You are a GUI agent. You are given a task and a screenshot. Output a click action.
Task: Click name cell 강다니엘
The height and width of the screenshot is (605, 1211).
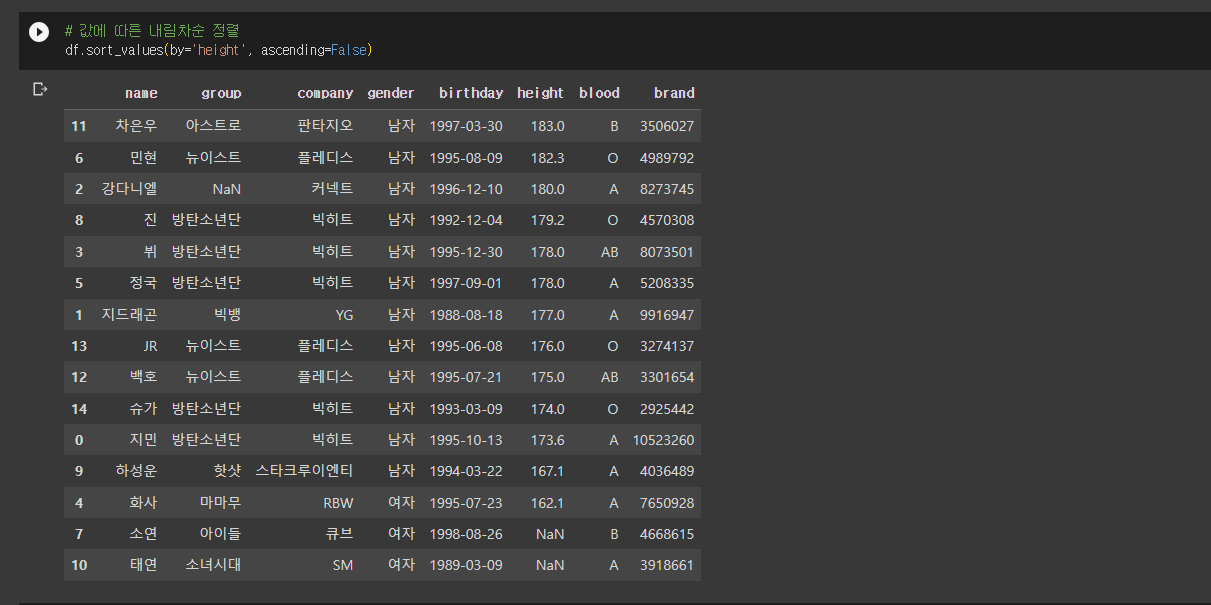coord(129,189)
